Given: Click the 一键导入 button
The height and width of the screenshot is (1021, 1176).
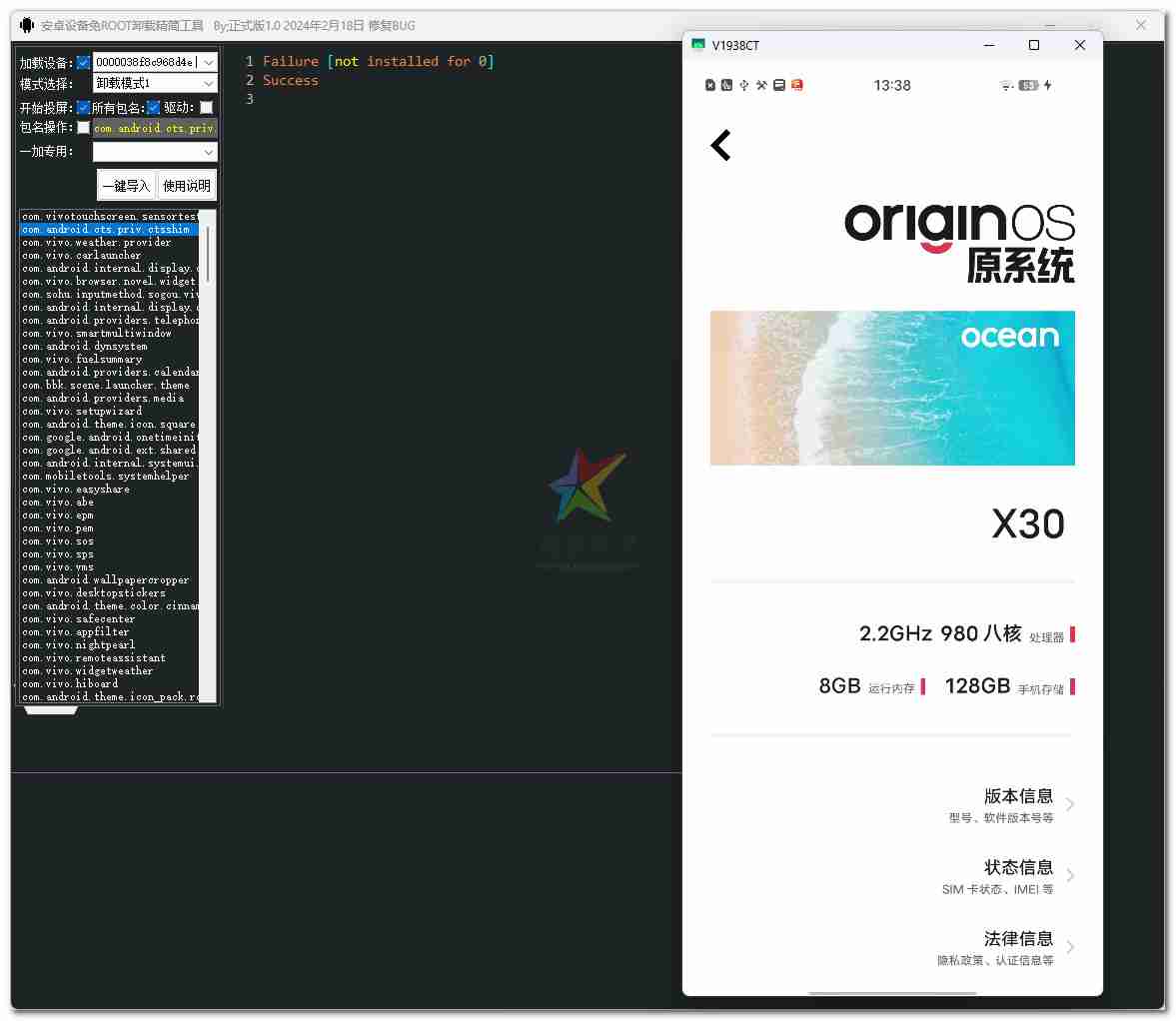Looking at the screenshot, I should point(126,186).
